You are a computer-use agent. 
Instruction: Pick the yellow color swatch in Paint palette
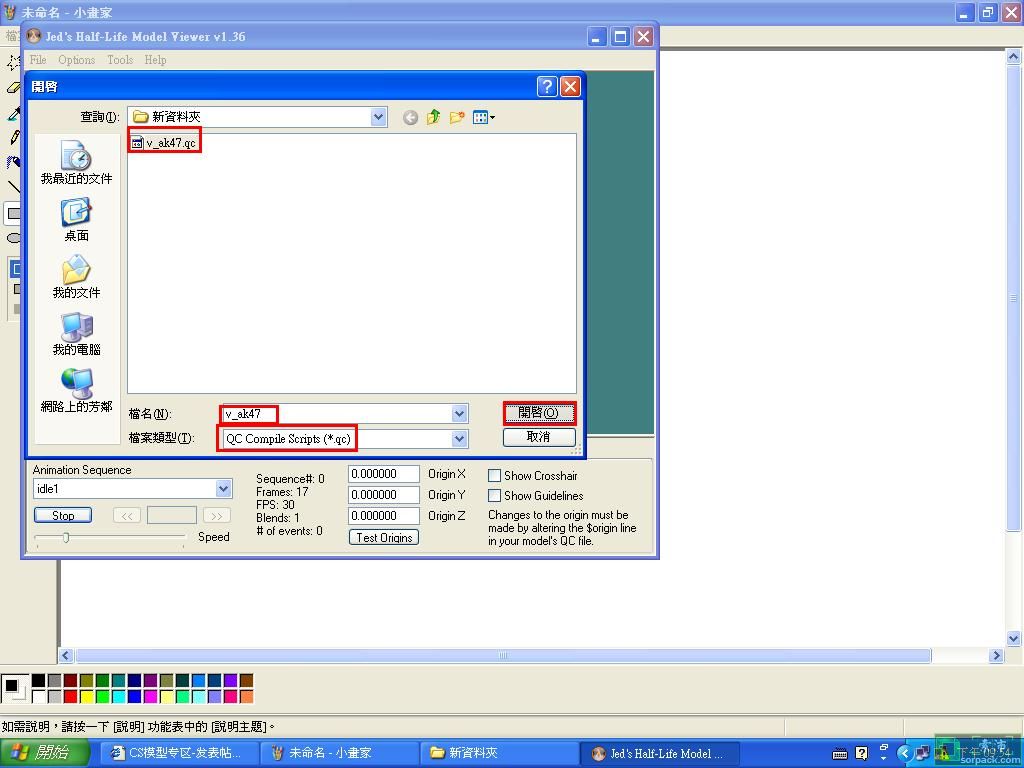pyautogui.click(x=86, y=697)
